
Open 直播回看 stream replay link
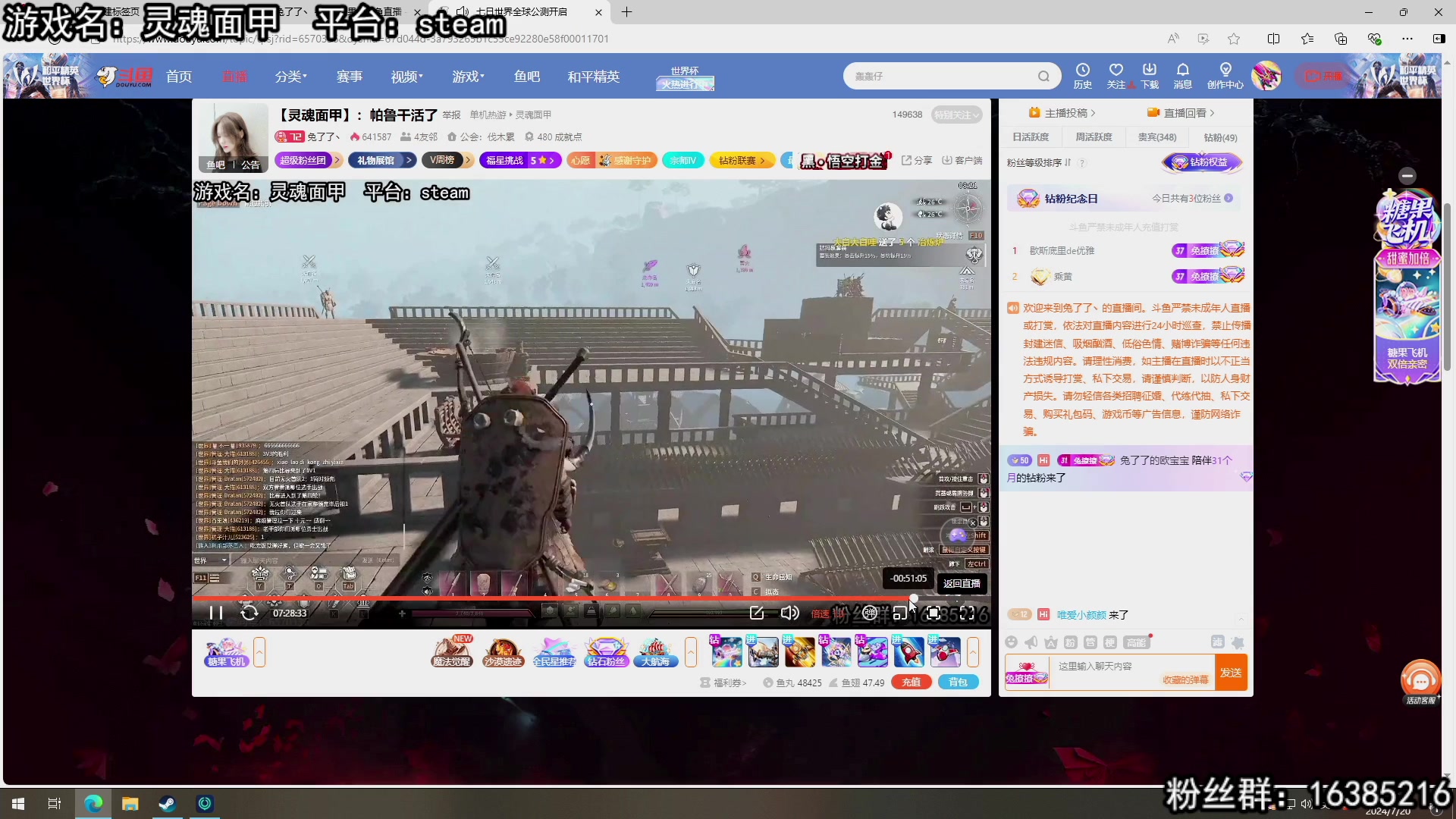(1181, 113)
